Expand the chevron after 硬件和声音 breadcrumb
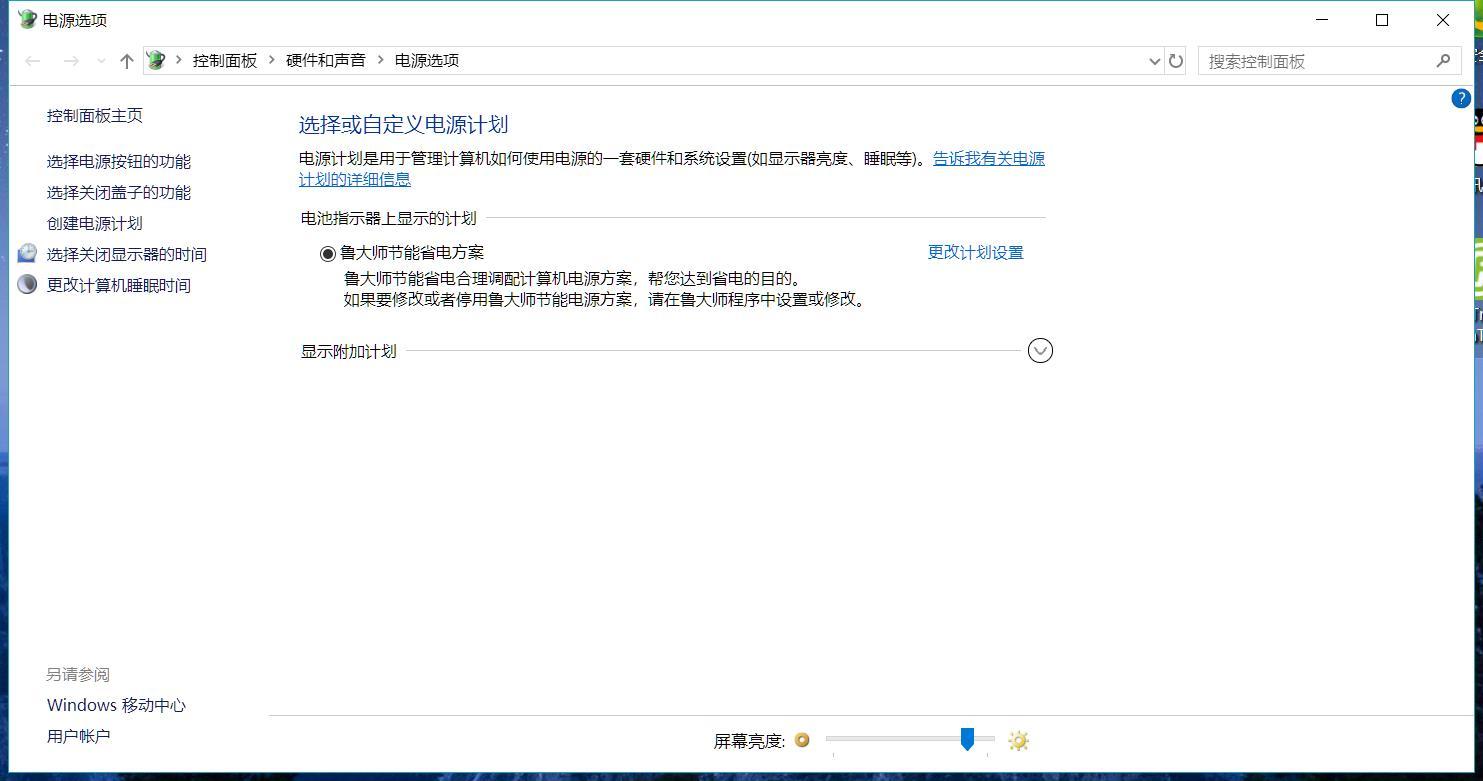The height and width of the screenshot is (781, 1483). point(381,60)
